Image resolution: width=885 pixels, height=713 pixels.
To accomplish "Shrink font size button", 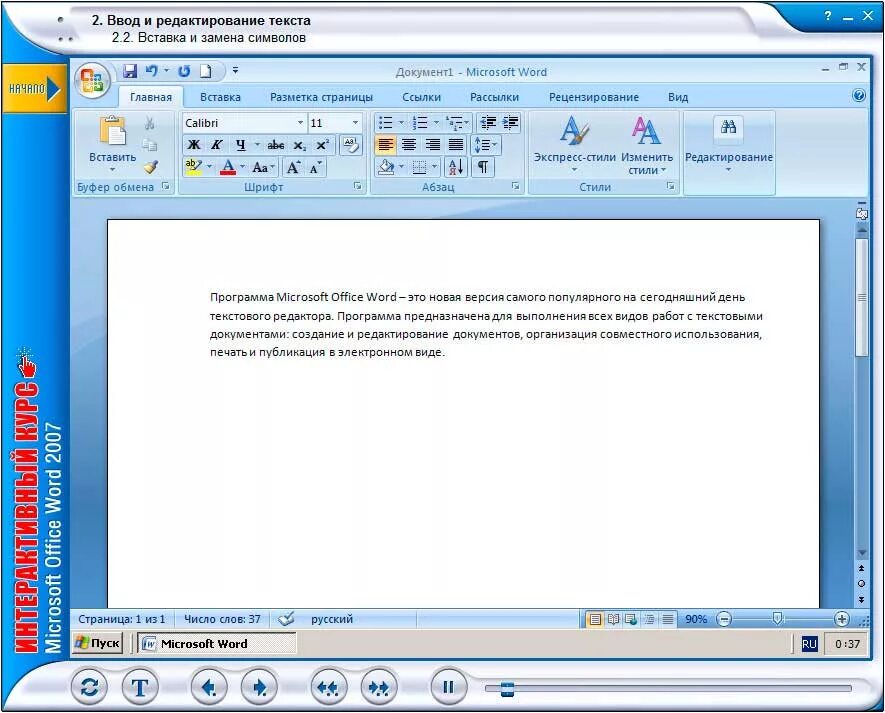I will coord(315,167).
